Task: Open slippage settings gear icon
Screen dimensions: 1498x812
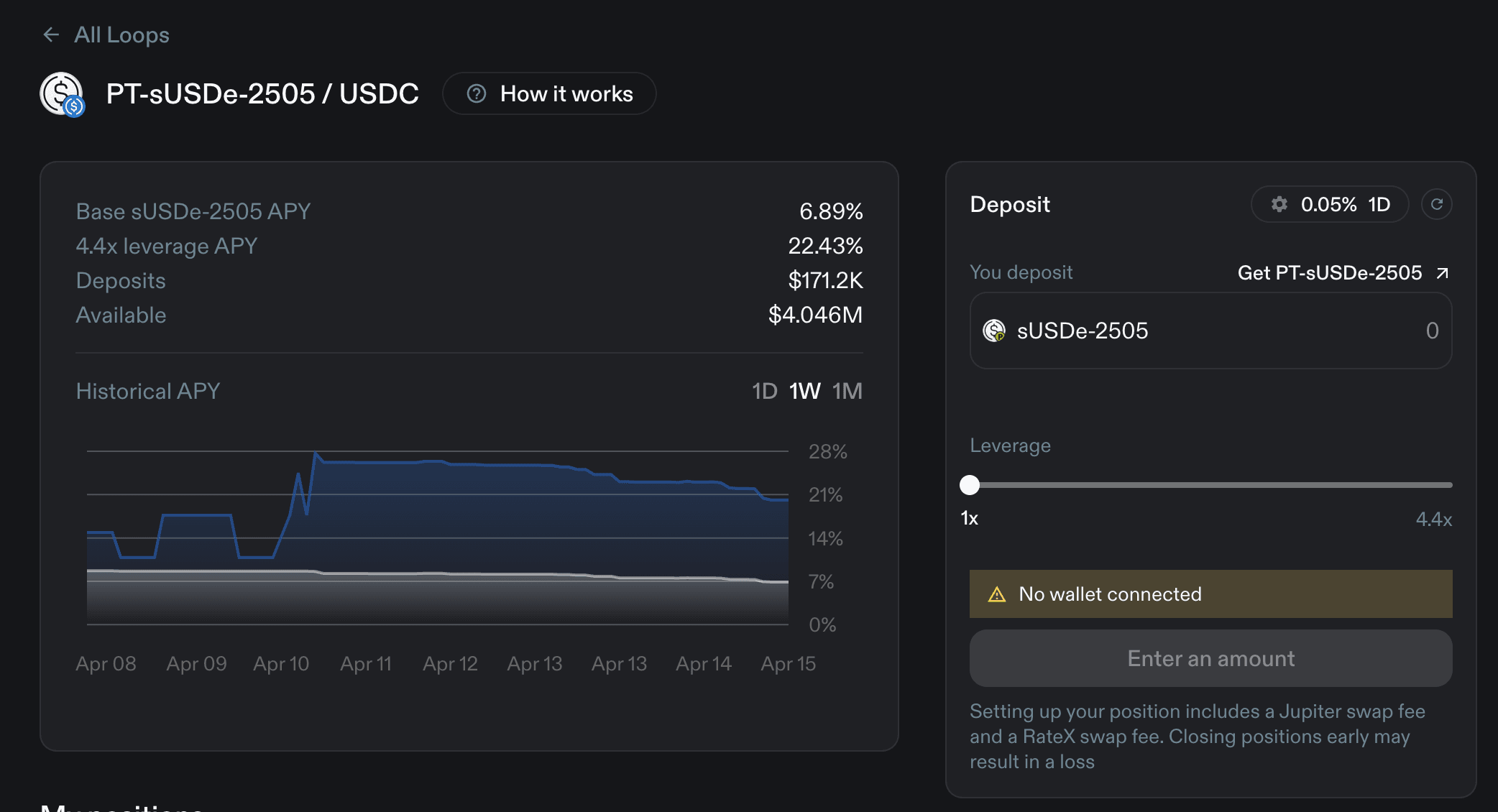Action: 1279,205
